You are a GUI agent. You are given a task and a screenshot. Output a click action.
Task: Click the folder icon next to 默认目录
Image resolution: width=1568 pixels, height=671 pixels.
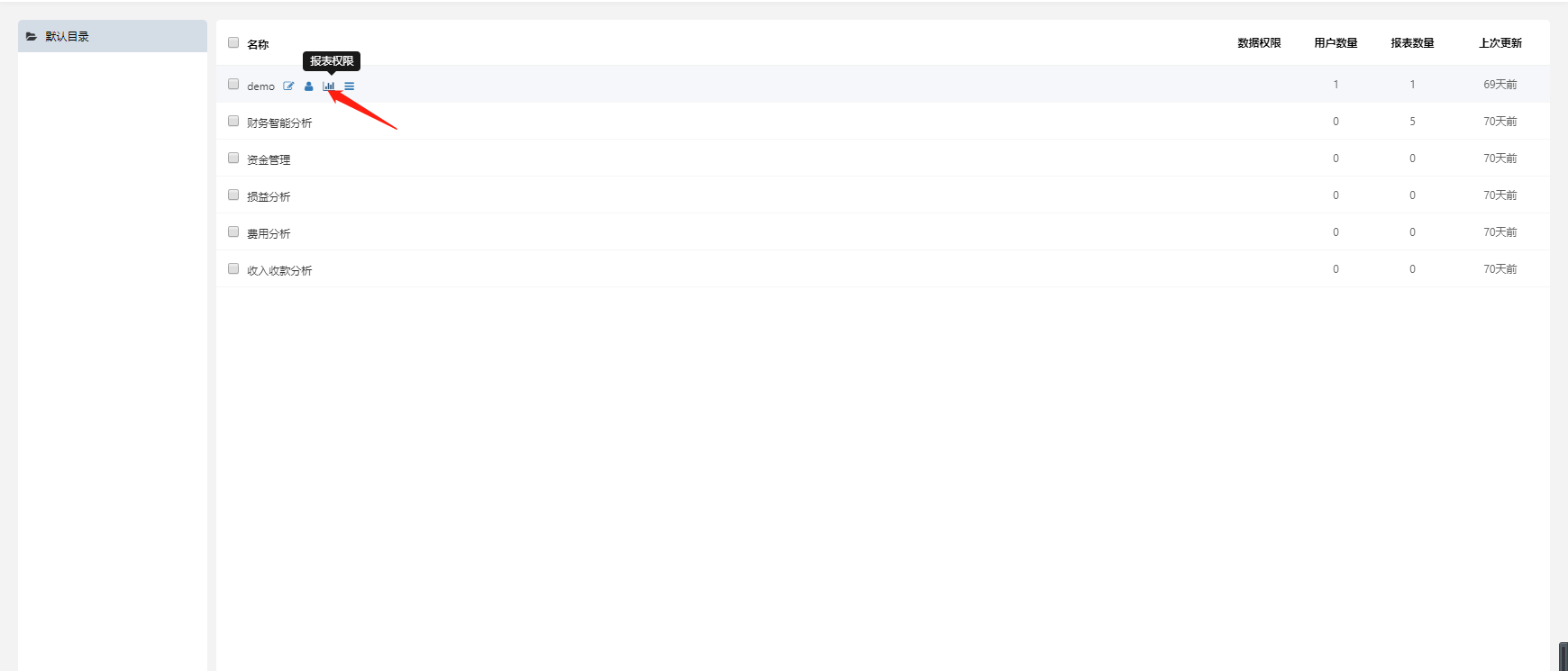(32, 37)
